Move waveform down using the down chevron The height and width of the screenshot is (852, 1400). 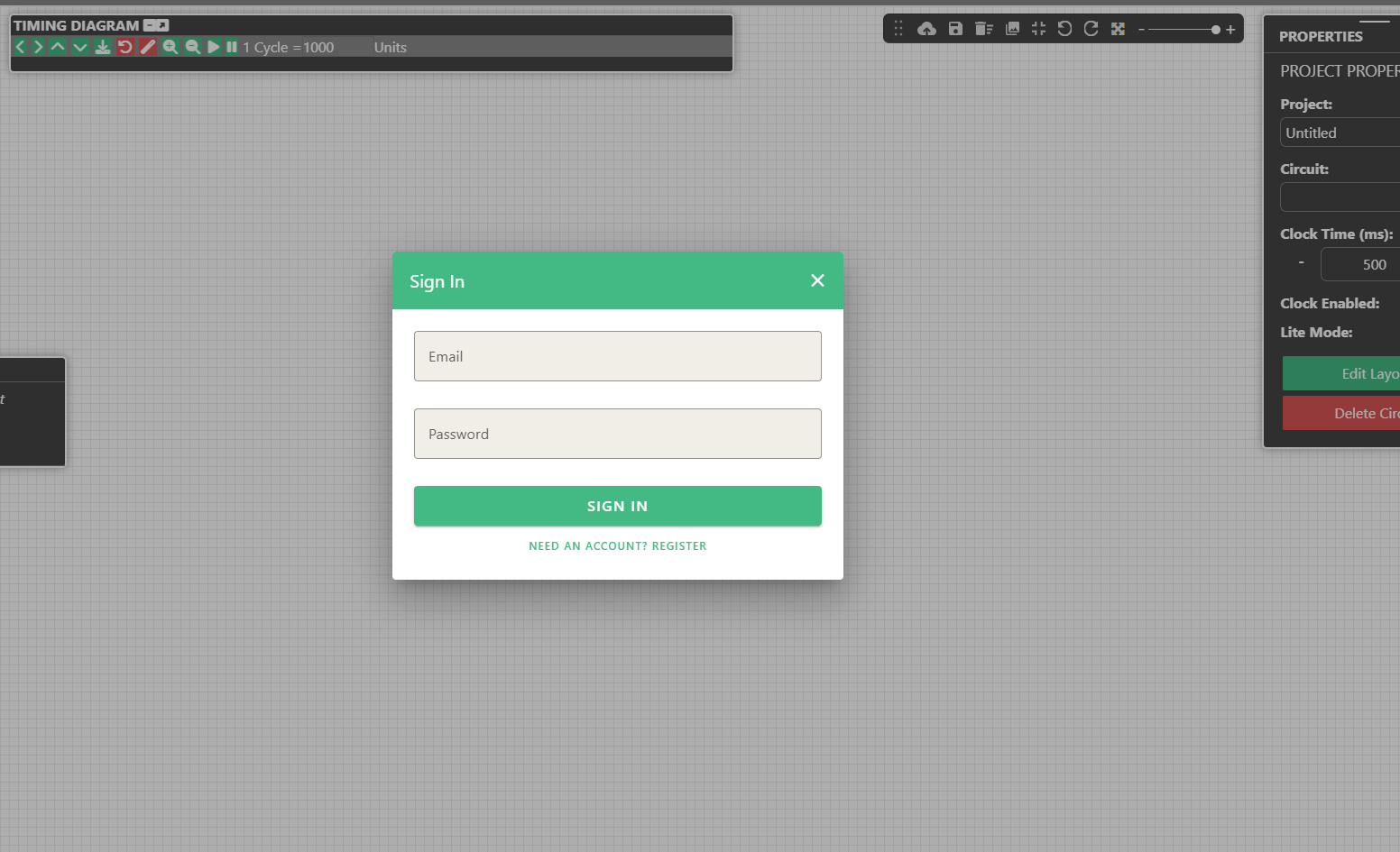pyautogui.click(x=80, y=47)
